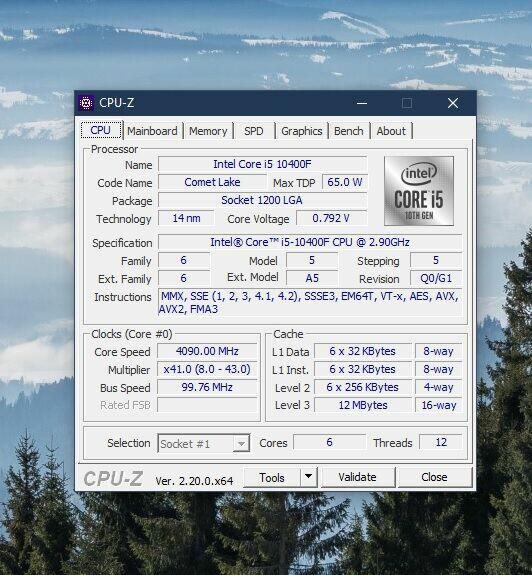Viewport: 532px width, 575px height.
Task: Expand the Tools dropdown arrow
Action: pyautogui.click(x=309, y=477)
